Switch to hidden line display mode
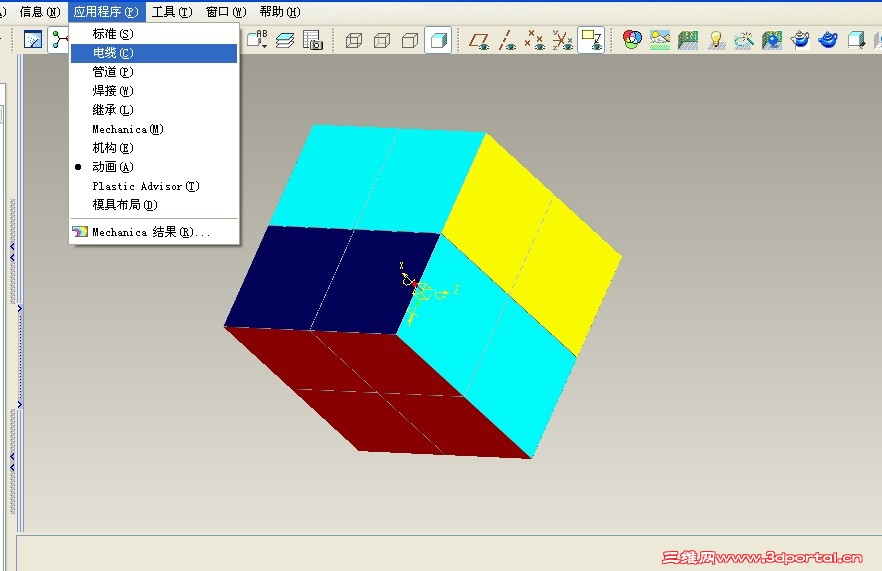 tap(382, 41)
